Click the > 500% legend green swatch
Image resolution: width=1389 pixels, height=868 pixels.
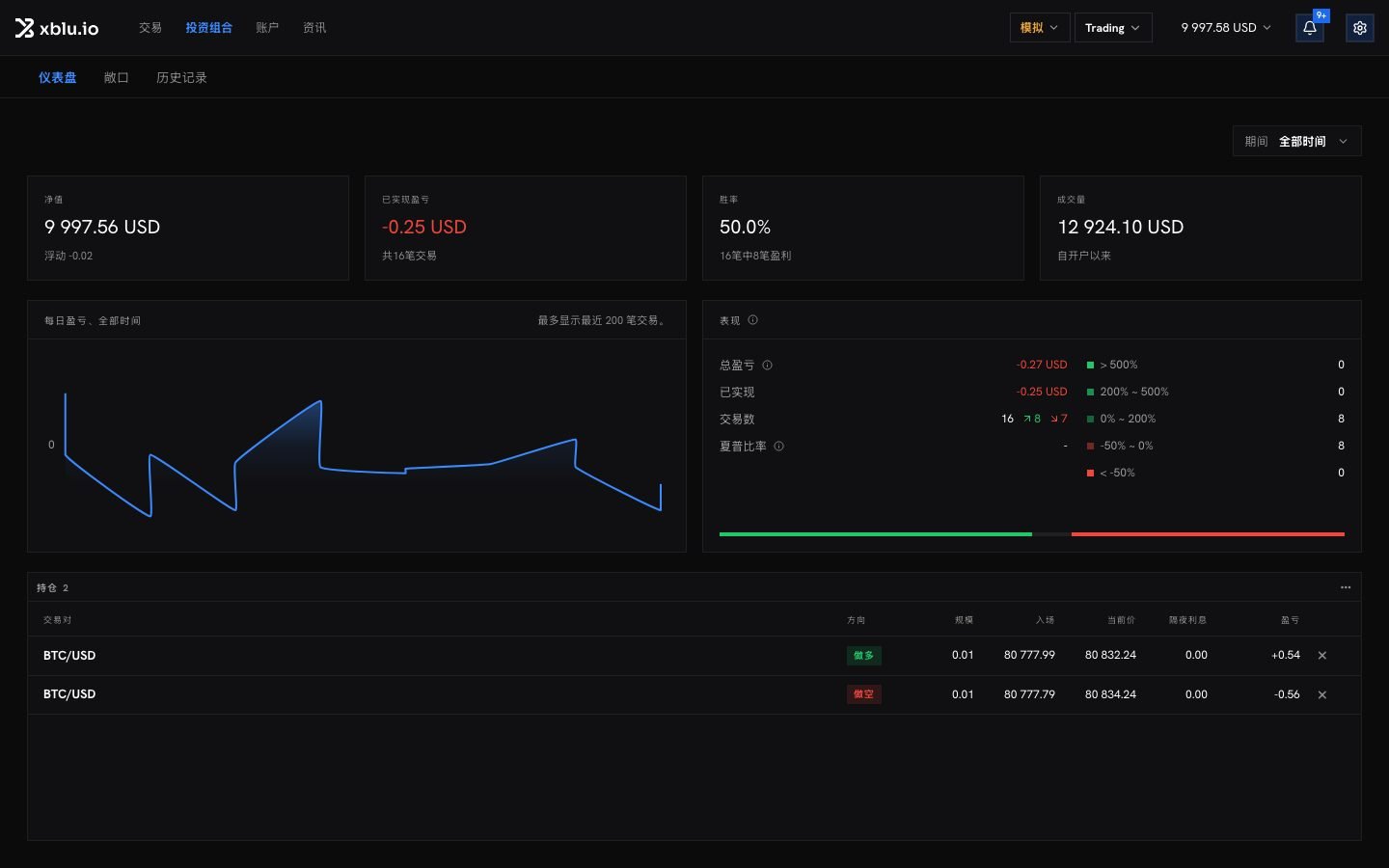1090,366
